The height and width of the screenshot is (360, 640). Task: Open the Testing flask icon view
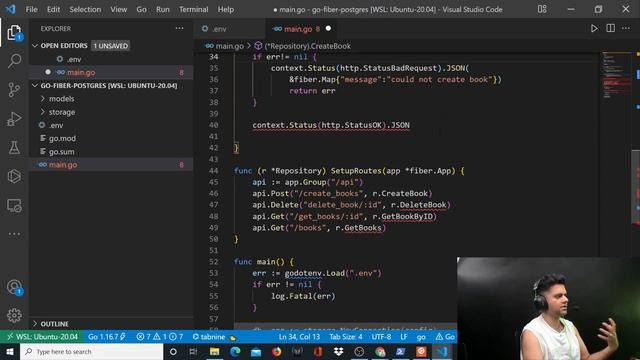coord(14,147)
